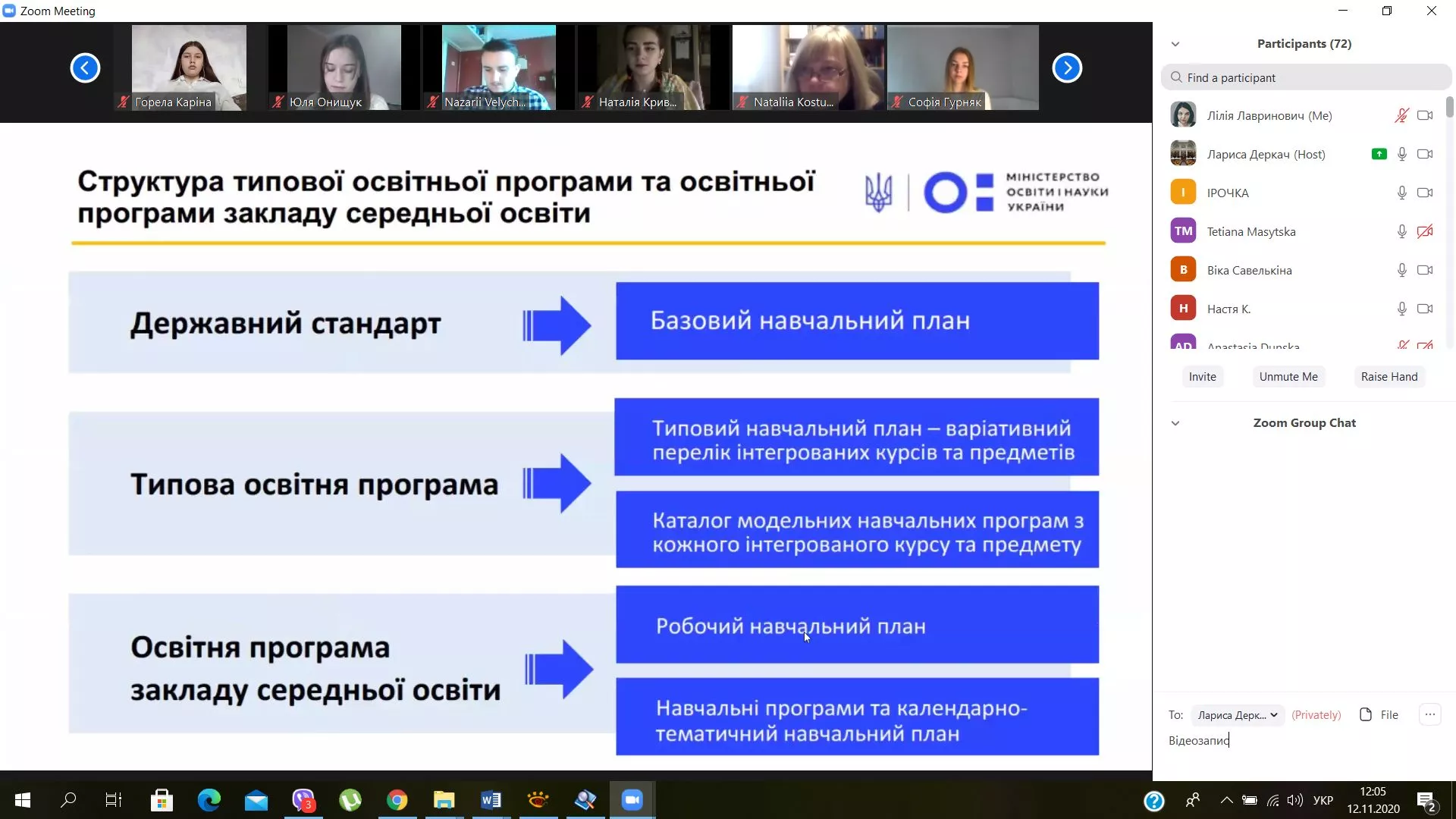Click the Invite button
Screen dimensions: 1456x819
pyautogui.click(x=1202, y=376)
